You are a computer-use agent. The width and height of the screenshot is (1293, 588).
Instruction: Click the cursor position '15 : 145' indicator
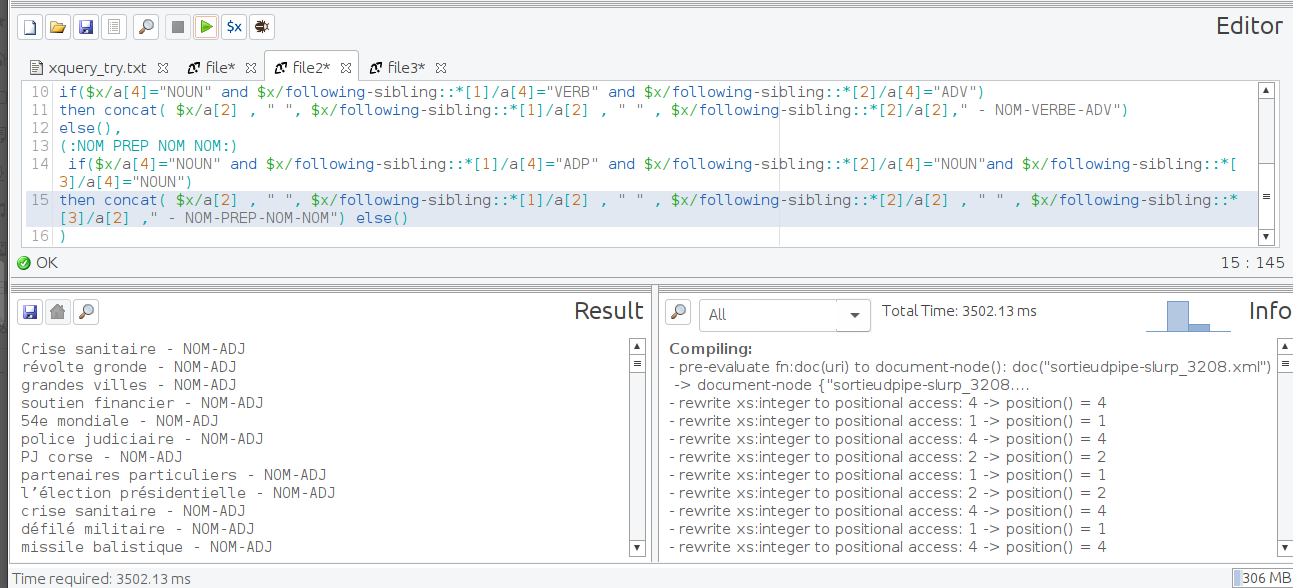click(1254, 263)
